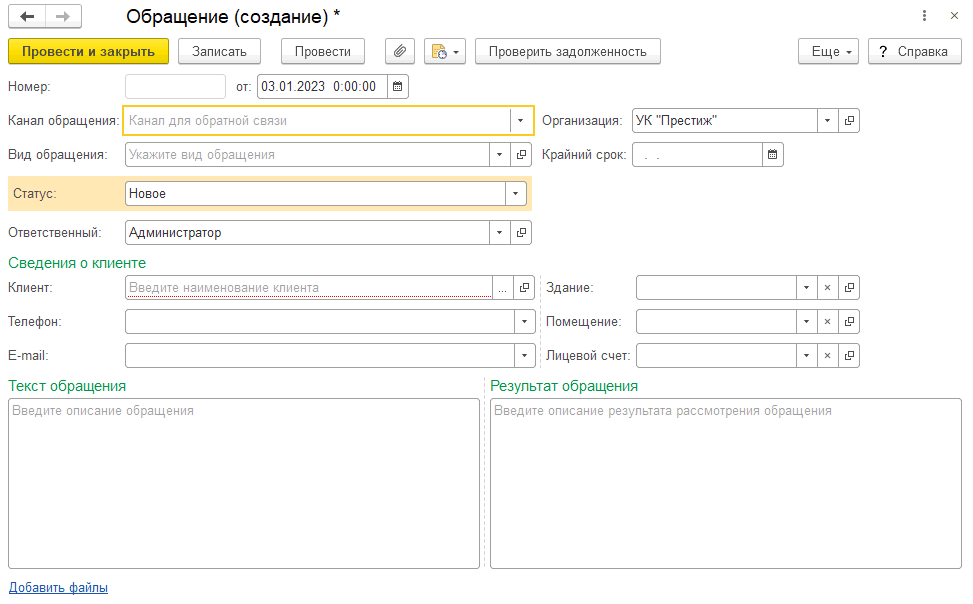The height and width of the screenshot is (604, 973).
Task: Open the Еще menu
Action: (x=828, y=51)
